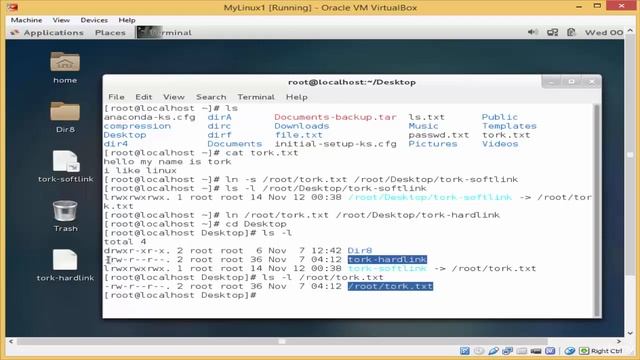Click the 'total 4' line in terminal

tap(125, 242)
